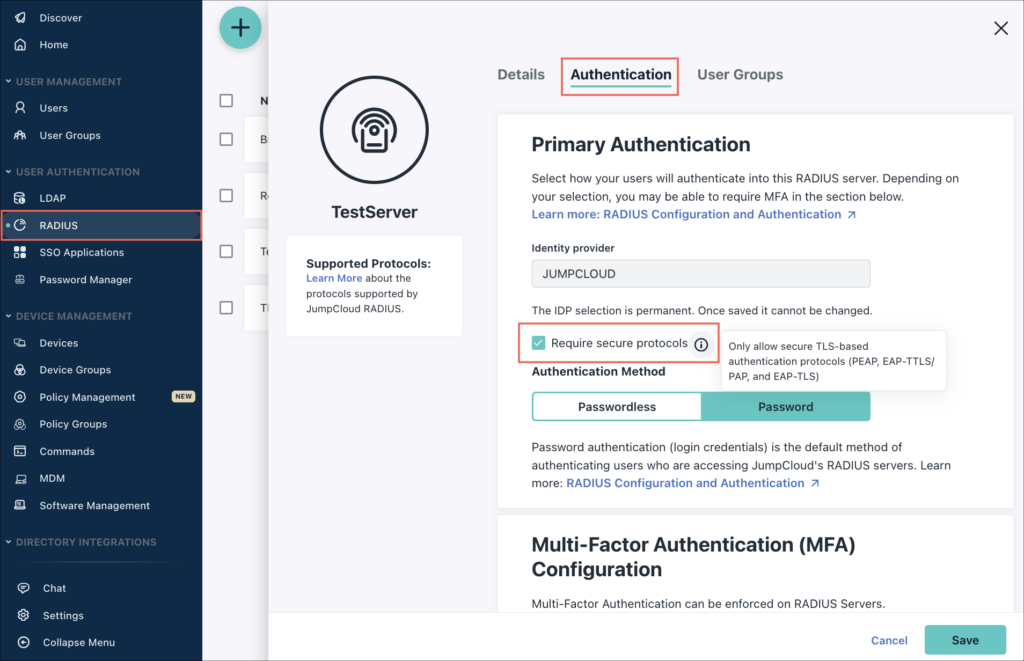Open the Details tab

[x=520, y=74]
